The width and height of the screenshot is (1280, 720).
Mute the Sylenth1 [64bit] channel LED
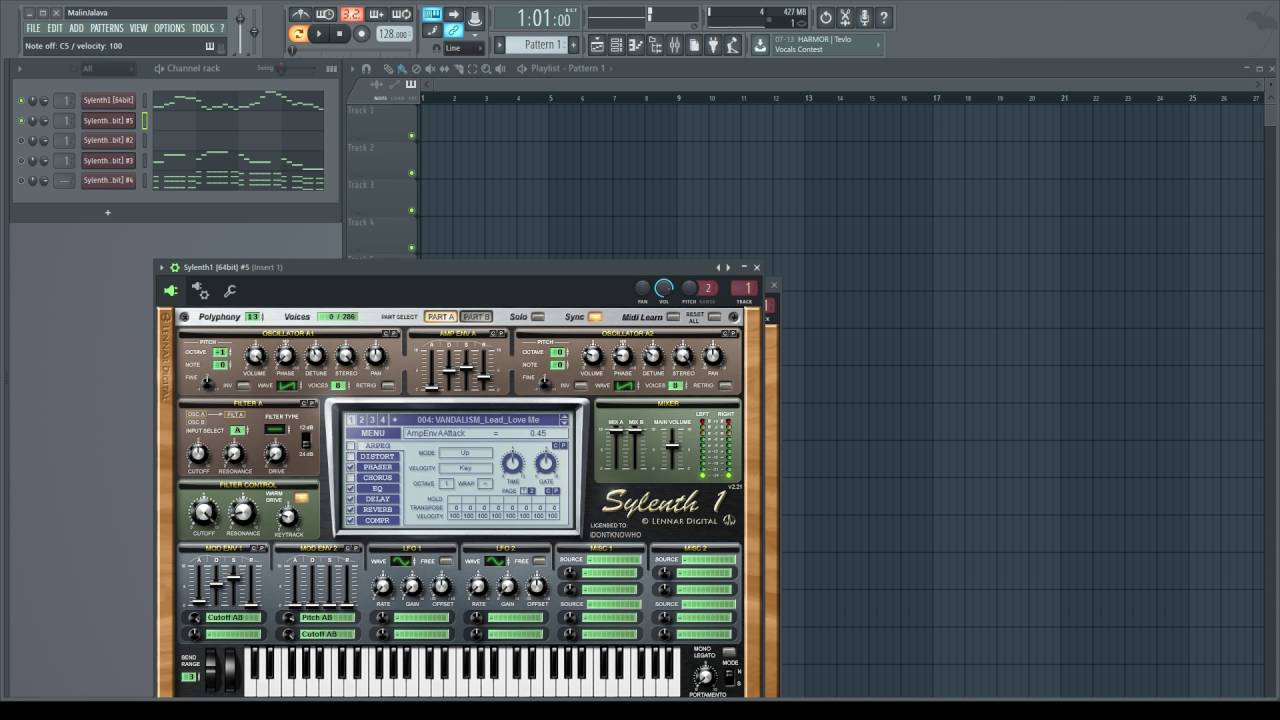click(x=20, y=101)
